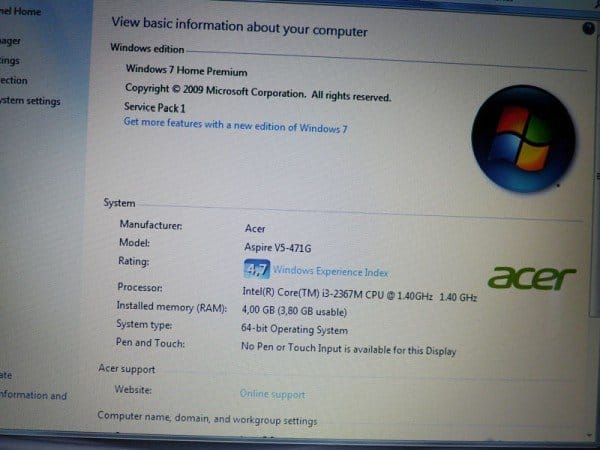Screen dimensions: 600x450
Task: Click Get more features with a new edition link
Action: [x=235, y=128]
